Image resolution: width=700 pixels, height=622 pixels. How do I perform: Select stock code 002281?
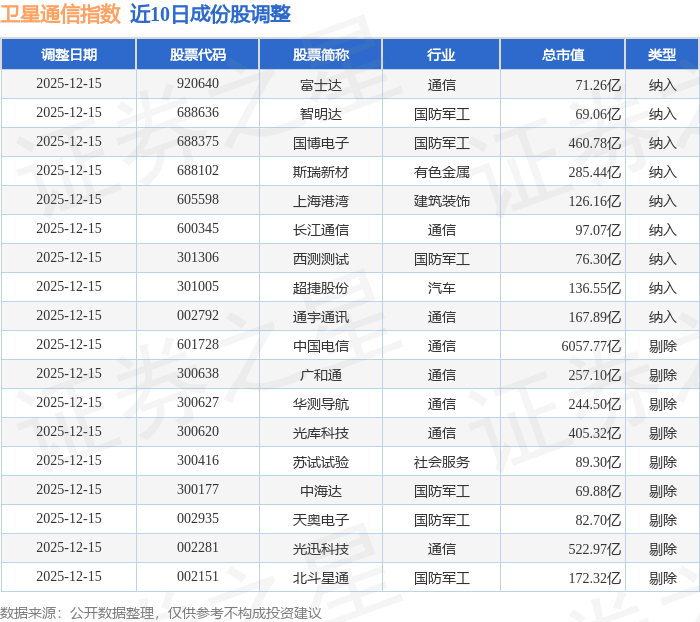click(x=198, y=548)
